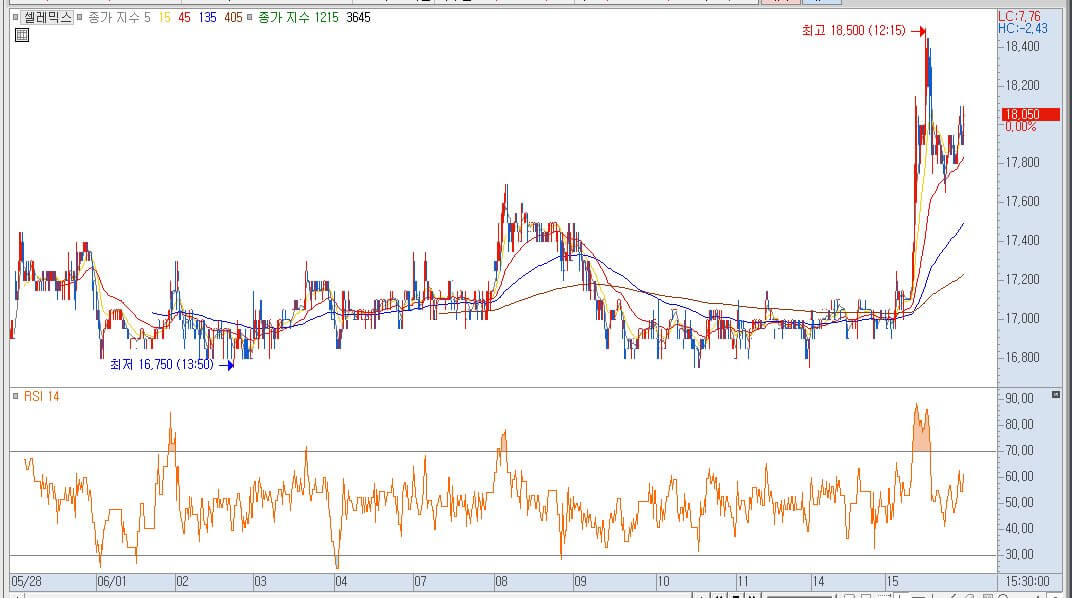Click the 40.00 RSI axis label
The height and width of the screenshot is (598, 1072).
pos(1019,528)
